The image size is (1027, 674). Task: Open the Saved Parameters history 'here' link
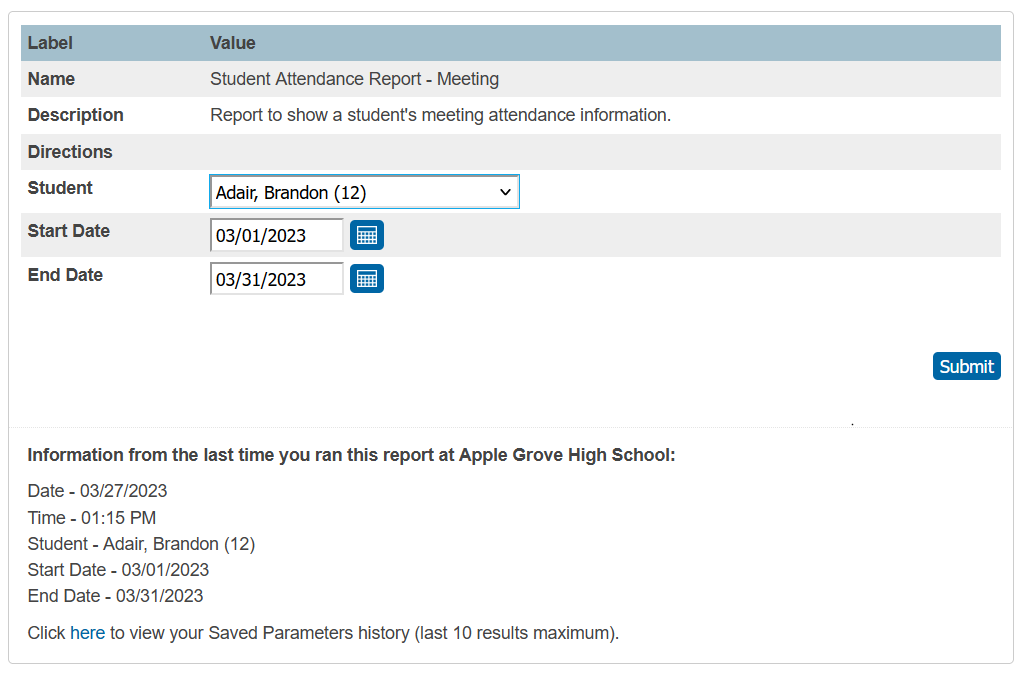tap(87, 633)
